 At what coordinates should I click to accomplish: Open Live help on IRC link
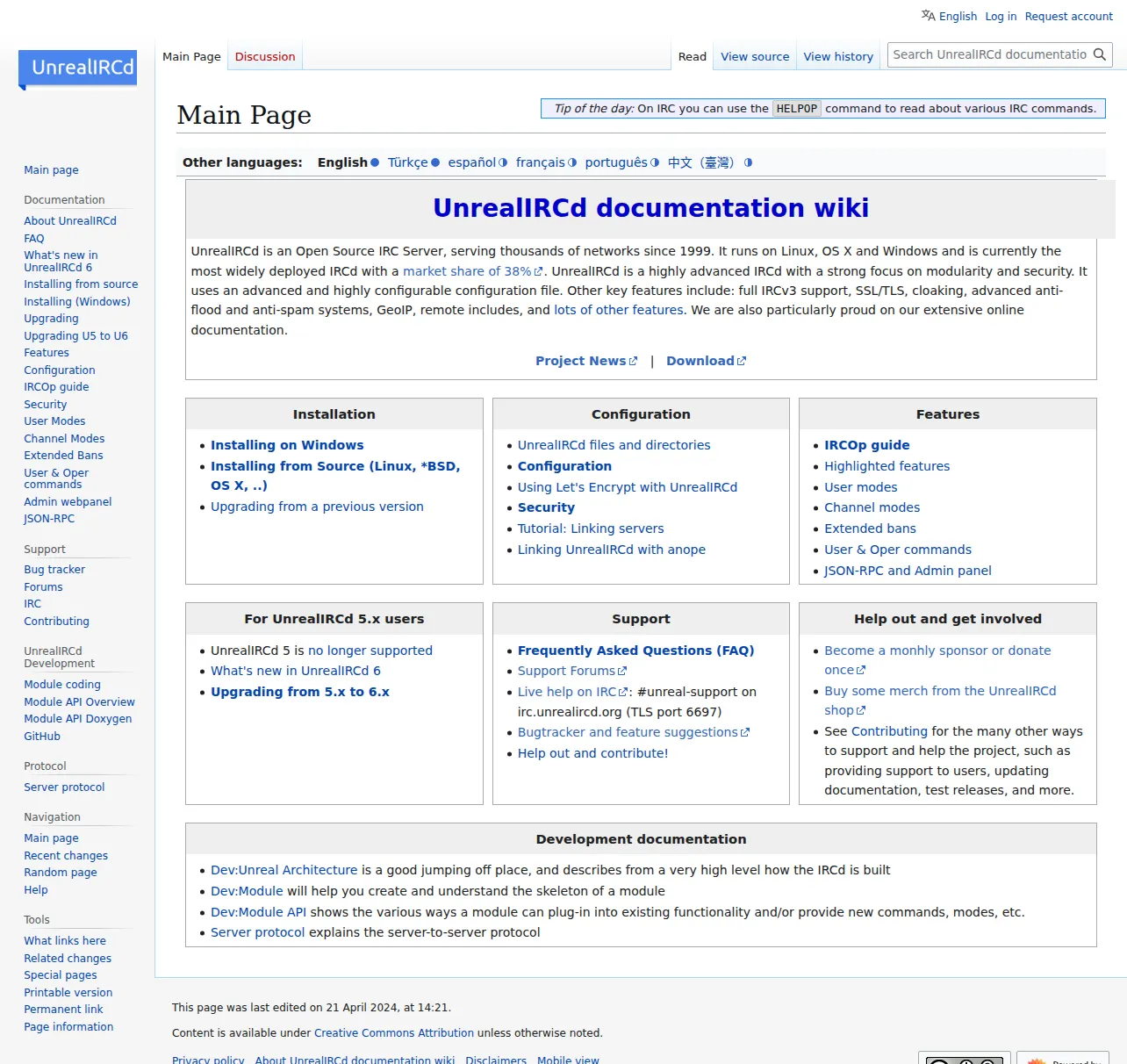572,692
